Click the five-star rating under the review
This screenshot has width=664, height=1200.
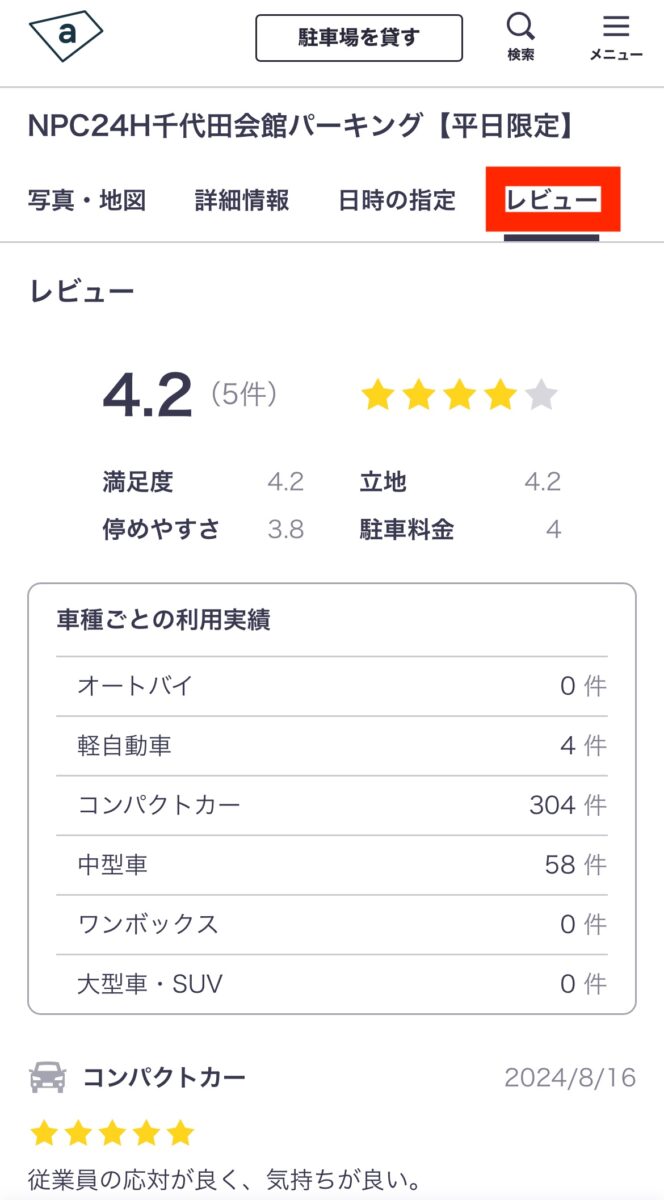coord(110,1131)
